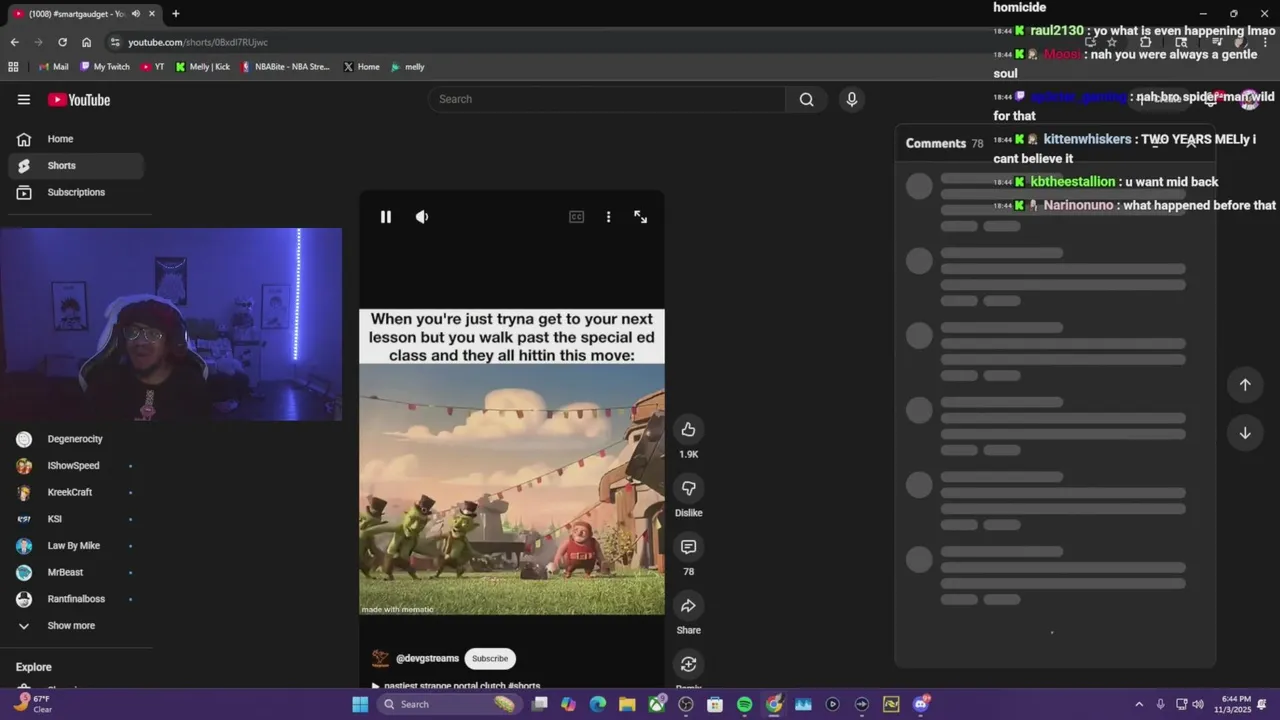
Task: Dislike the Short
Action: coord(688,488)
